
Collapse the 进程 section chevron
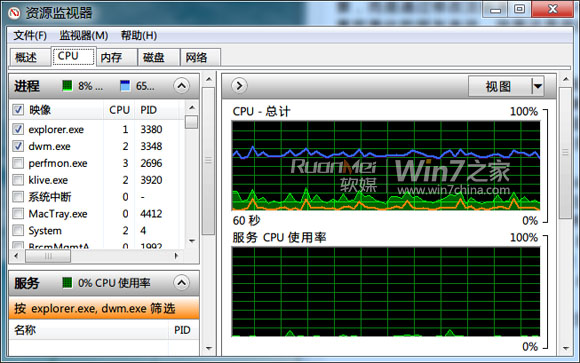181,86
